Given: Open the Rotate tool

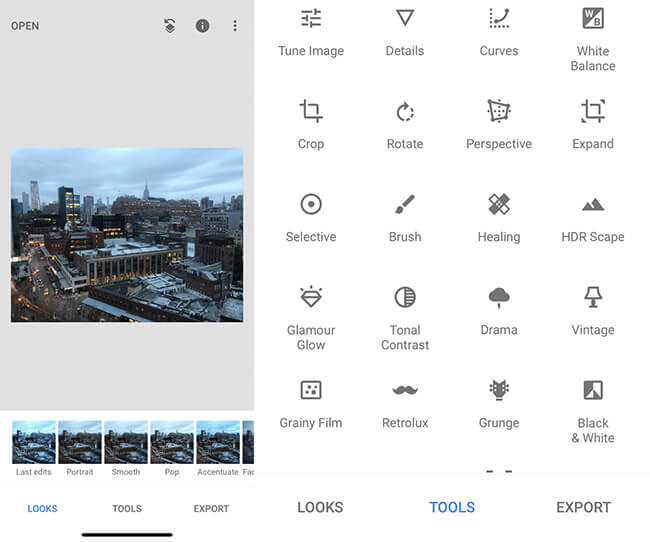Looking at the screenshot, I should (x=405, y=125).
